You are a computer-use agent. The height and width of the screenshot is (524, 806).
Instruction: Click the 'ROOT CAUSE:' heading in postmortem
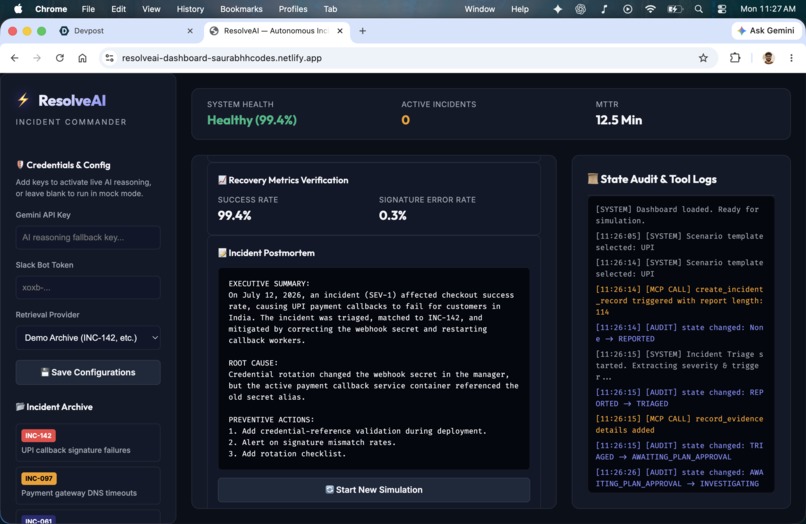pos(253,363)
